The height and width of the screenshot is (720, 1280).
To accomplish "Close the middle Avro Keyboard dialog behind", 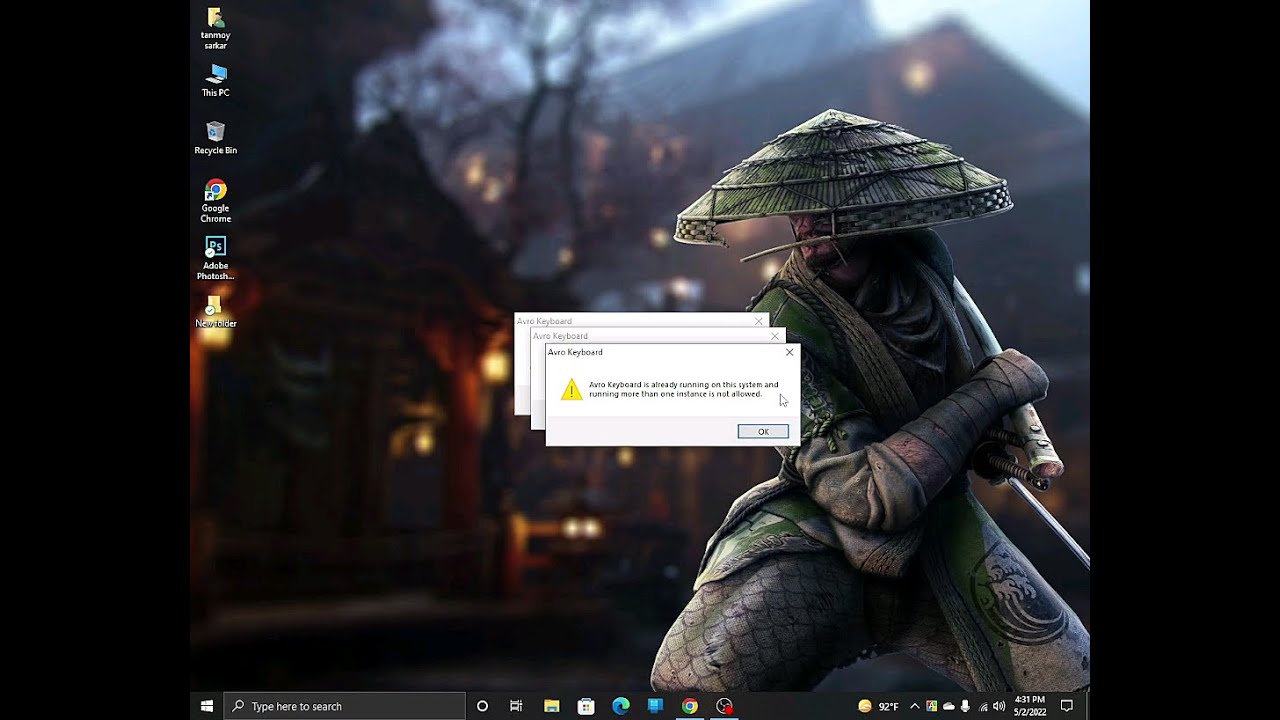I will click(775, 336).
